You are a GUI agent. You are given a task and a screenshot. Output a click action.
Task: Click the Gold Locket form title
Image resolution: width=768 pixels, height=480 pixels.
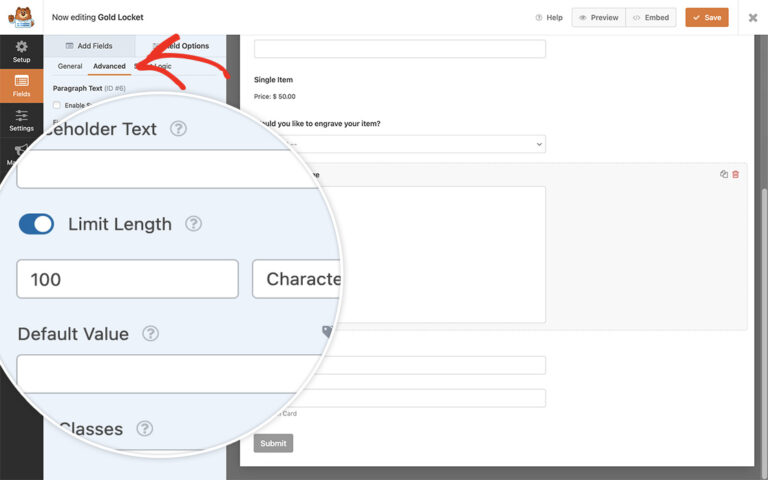click(120, 17)
